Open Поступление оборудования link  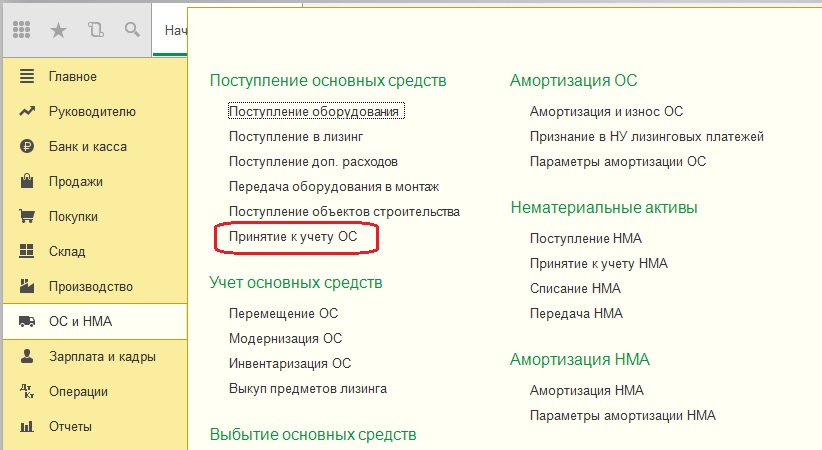click(x=315, y=111)
